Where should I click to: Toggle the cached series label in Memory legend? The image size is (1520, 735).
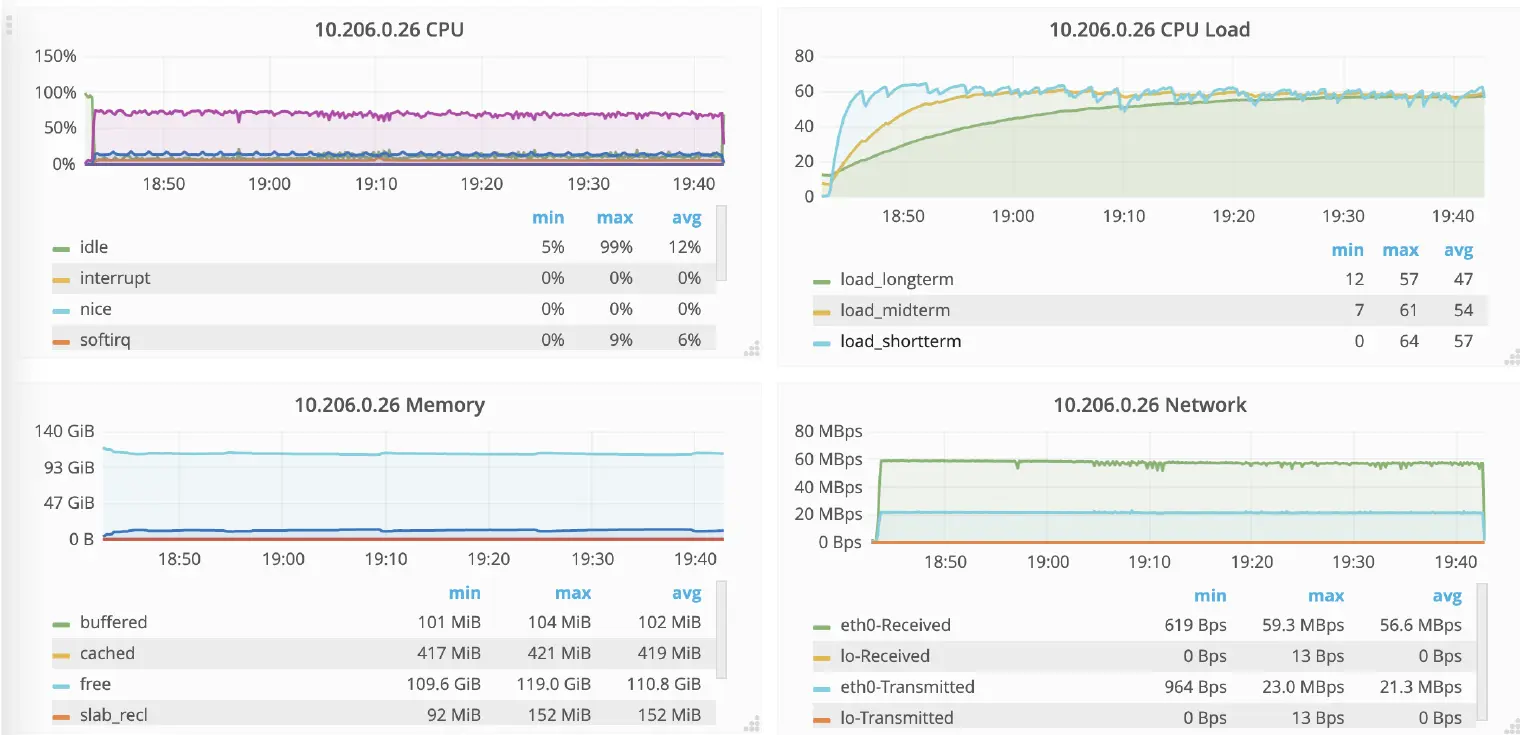coord(107,653)
